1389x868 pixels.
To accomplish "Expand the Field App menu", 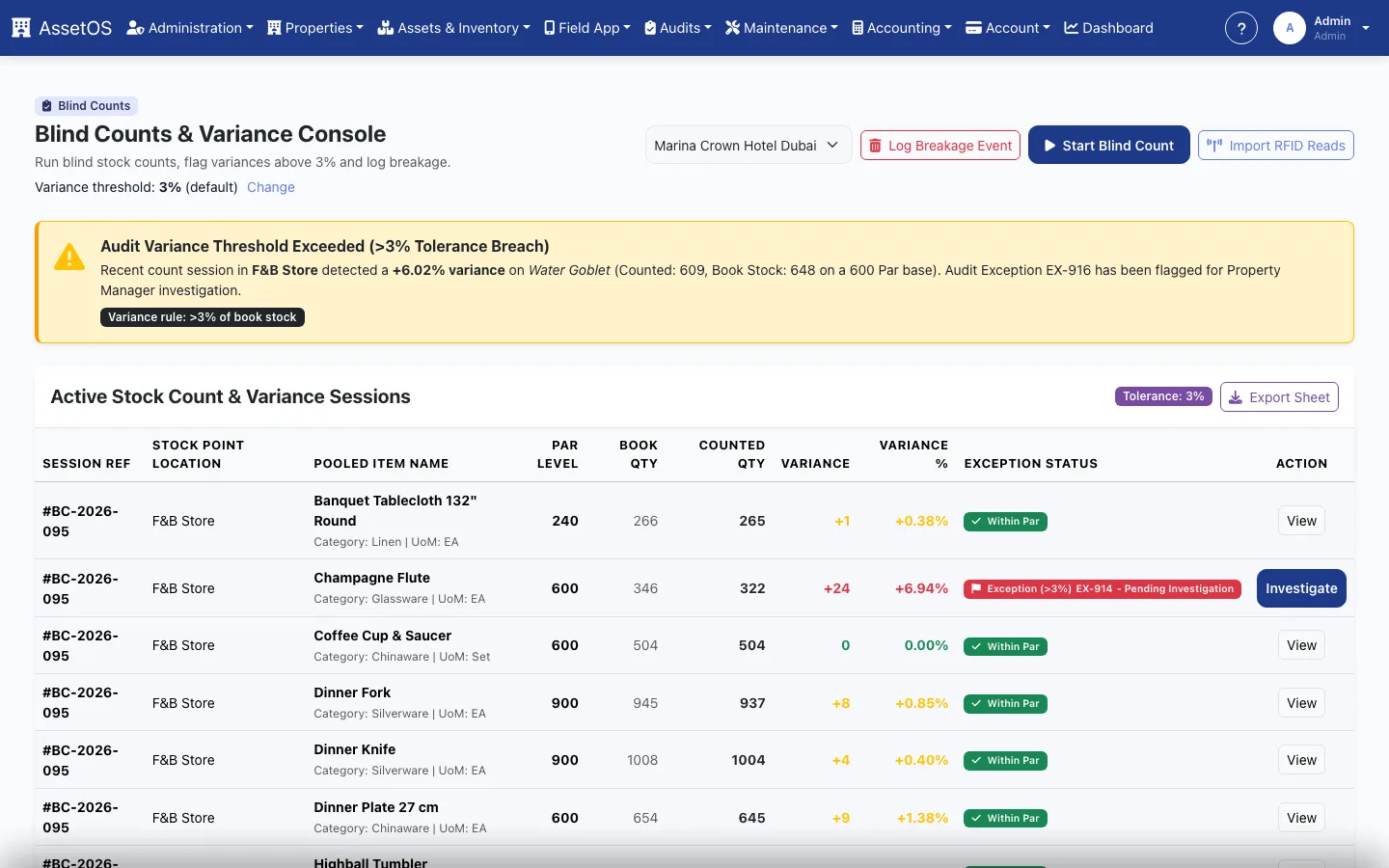I will 587,28.
